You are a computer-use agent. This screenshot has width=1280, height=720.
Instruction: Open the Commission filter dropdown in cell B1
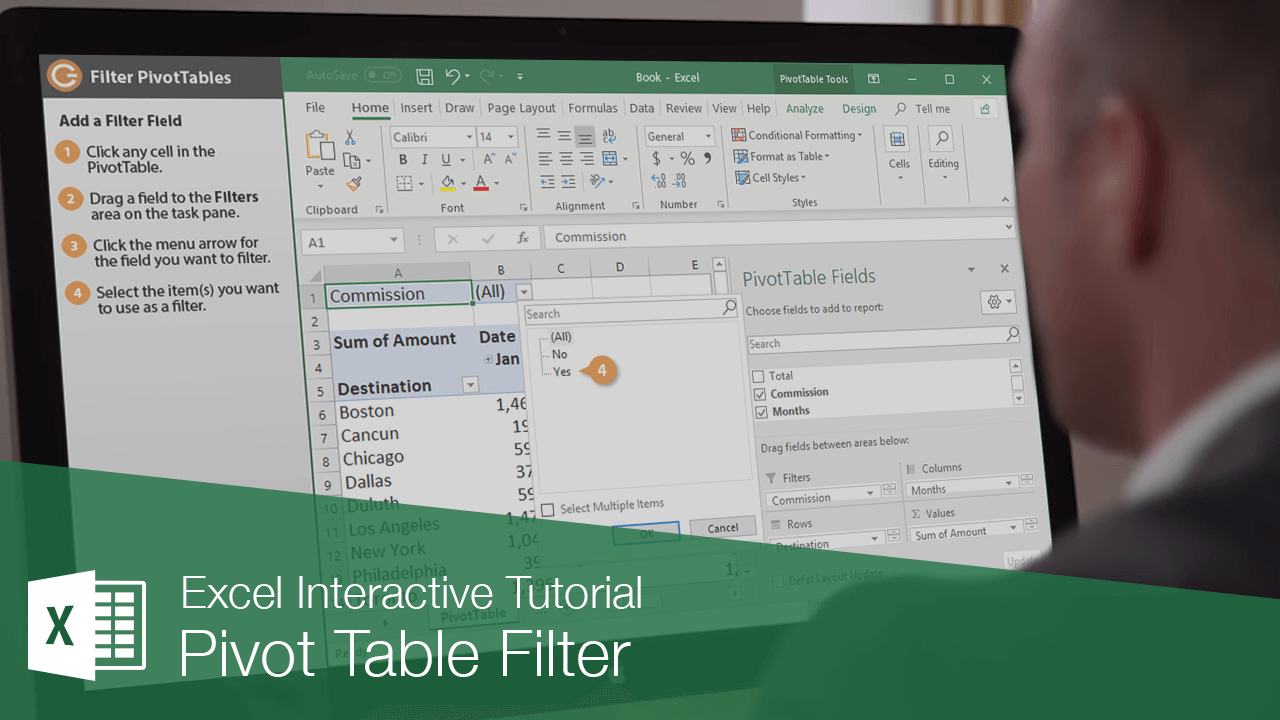coord(525,290)
